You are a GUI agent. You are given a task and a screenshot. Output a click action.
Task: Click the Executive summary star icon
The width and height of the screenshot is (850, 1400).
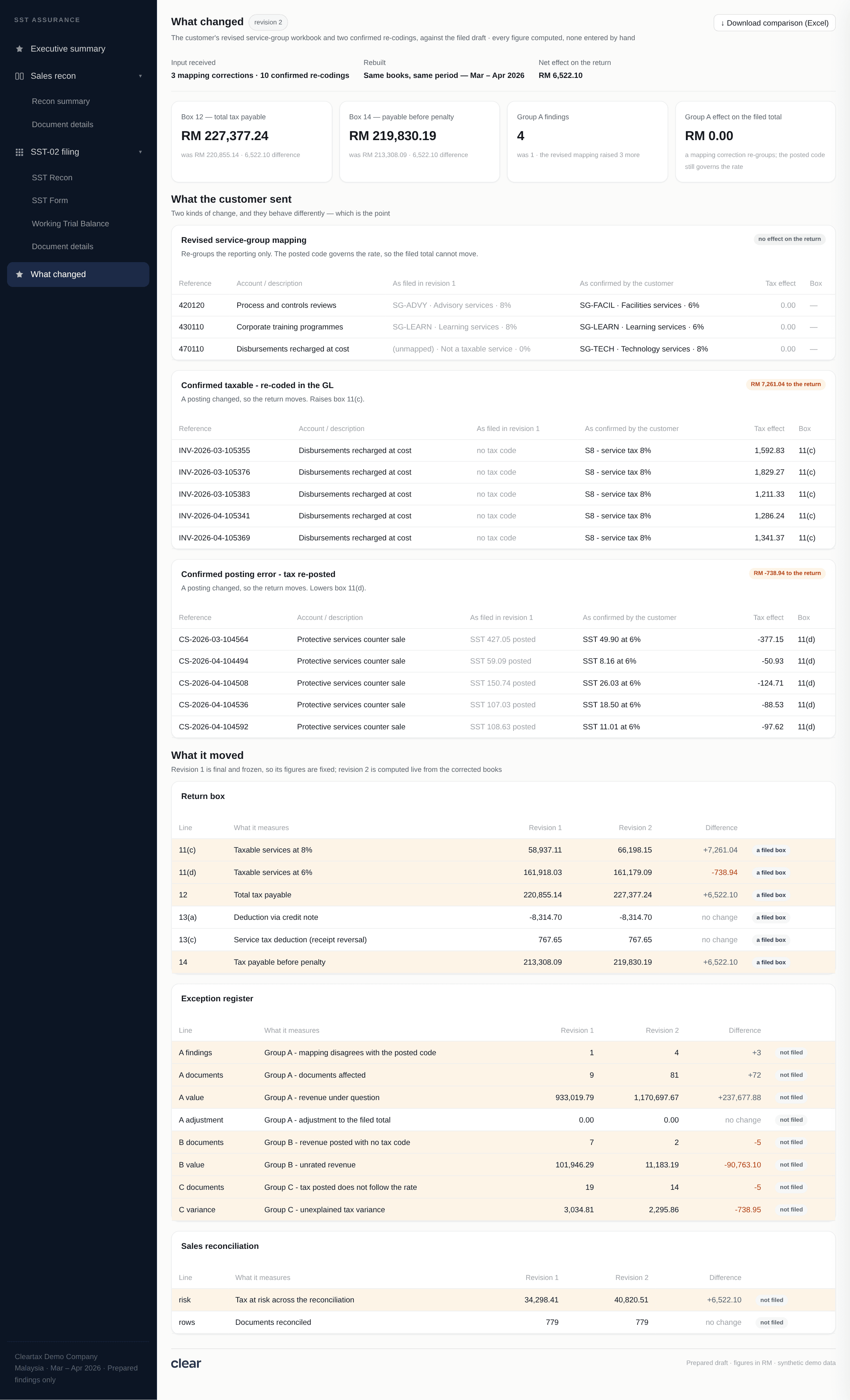pos(19,49)
